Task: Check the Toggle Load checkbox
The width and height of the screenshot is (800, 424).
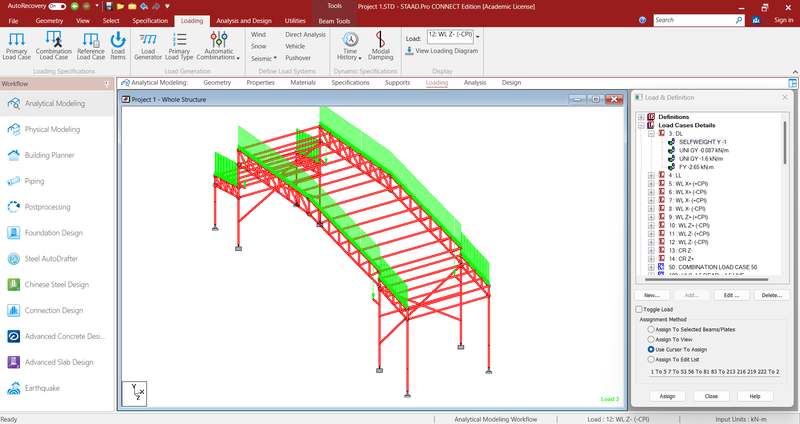Action: (639, 309)
